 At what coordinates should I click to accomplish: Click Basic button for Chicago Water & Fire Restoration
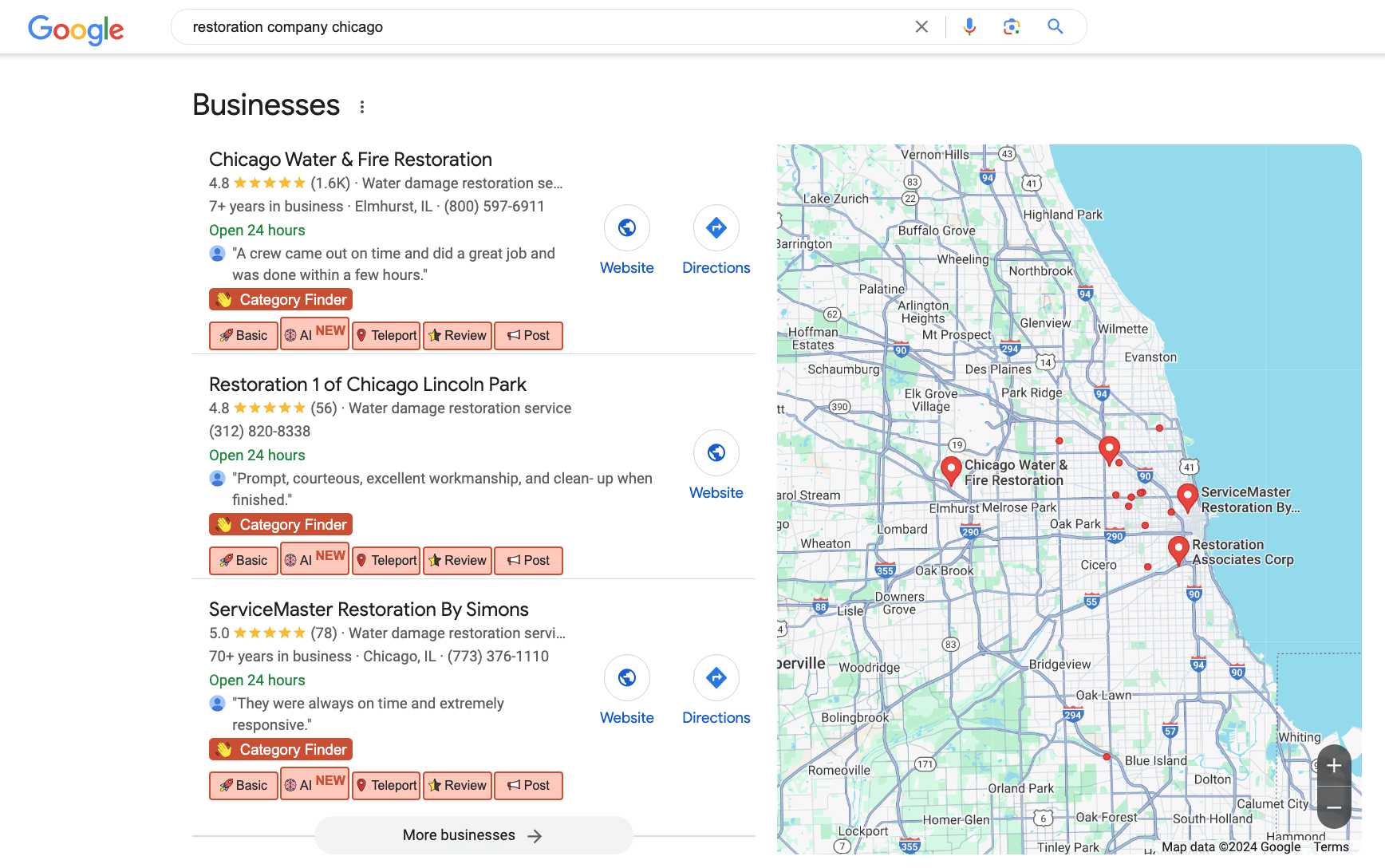point(243,336)
